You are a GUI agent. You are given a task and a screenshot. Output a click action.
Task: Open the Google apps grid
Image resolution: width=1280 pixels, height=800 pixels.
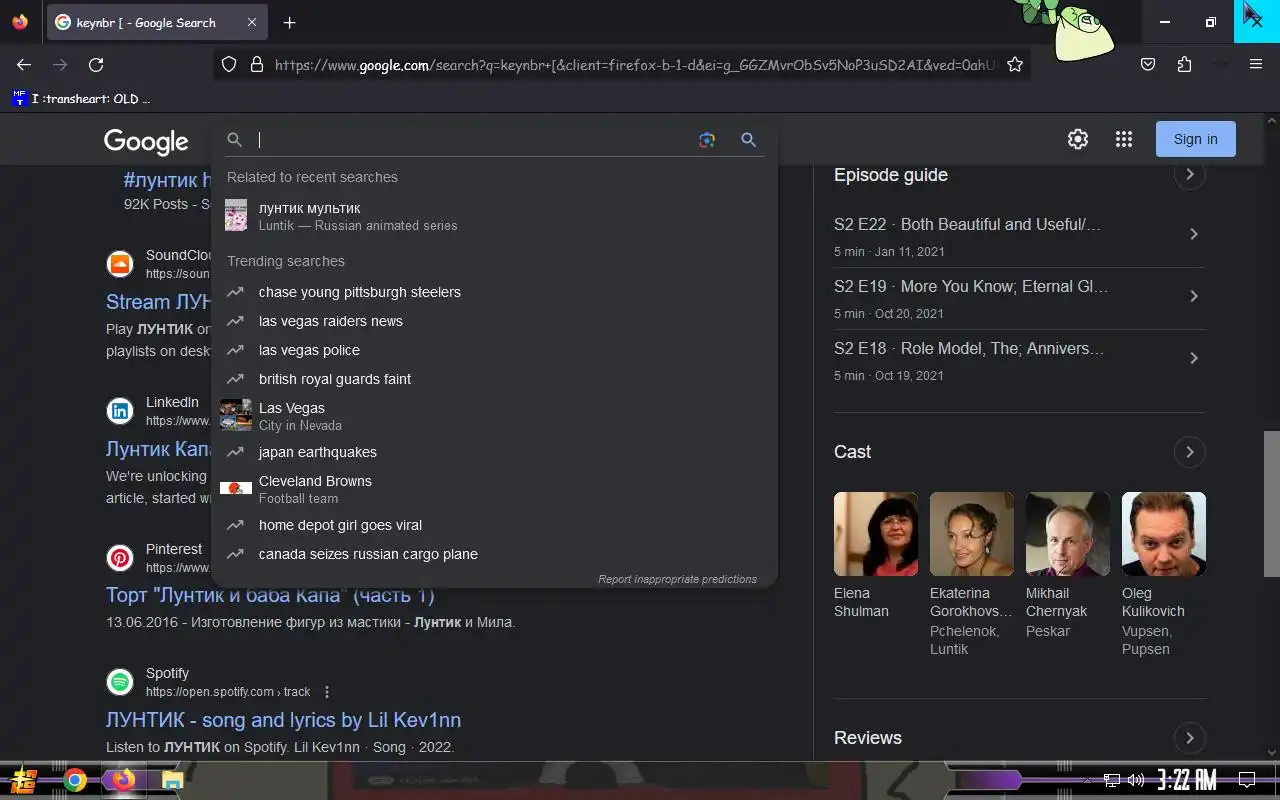click(1123, 139)
